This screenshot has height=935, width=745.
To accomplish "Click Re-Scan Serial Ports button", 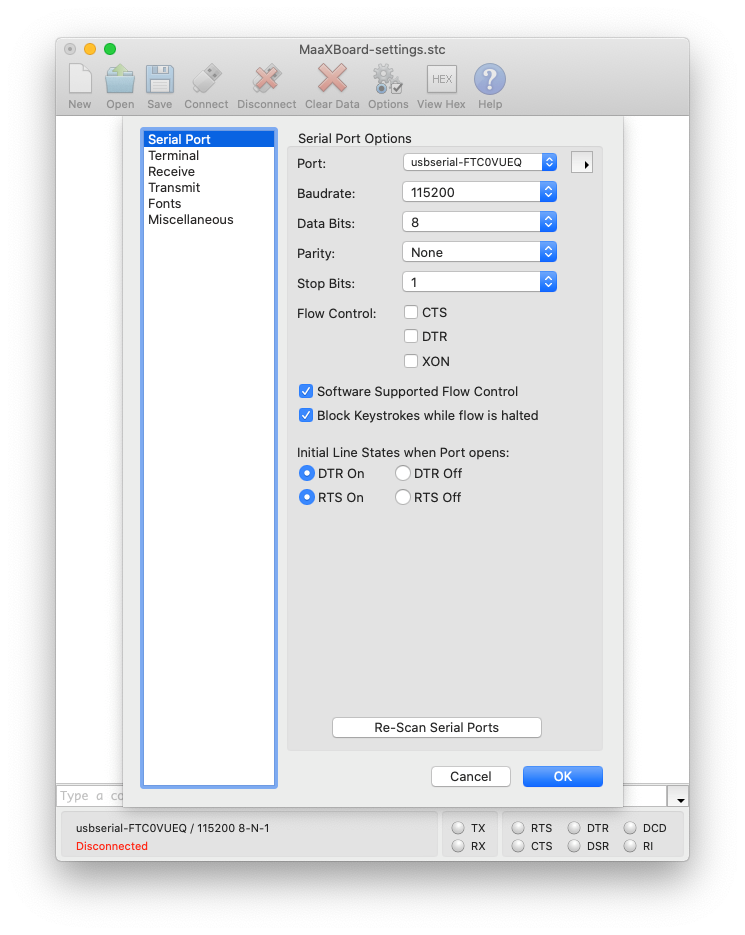I will pyautogui.click(x=437, y=727).
